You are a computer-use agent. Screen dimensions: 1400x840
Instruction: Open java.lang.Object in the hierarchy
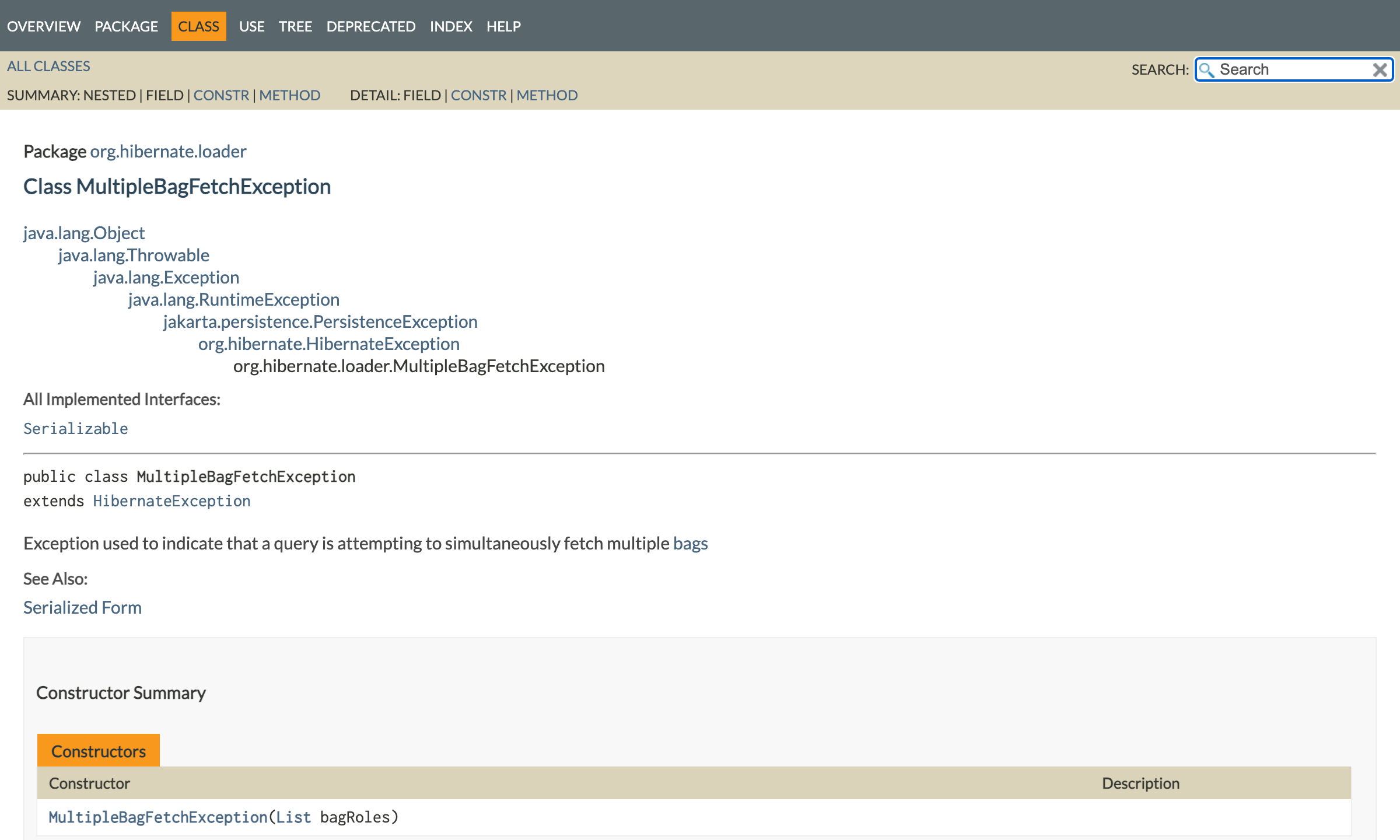[84, 233]
